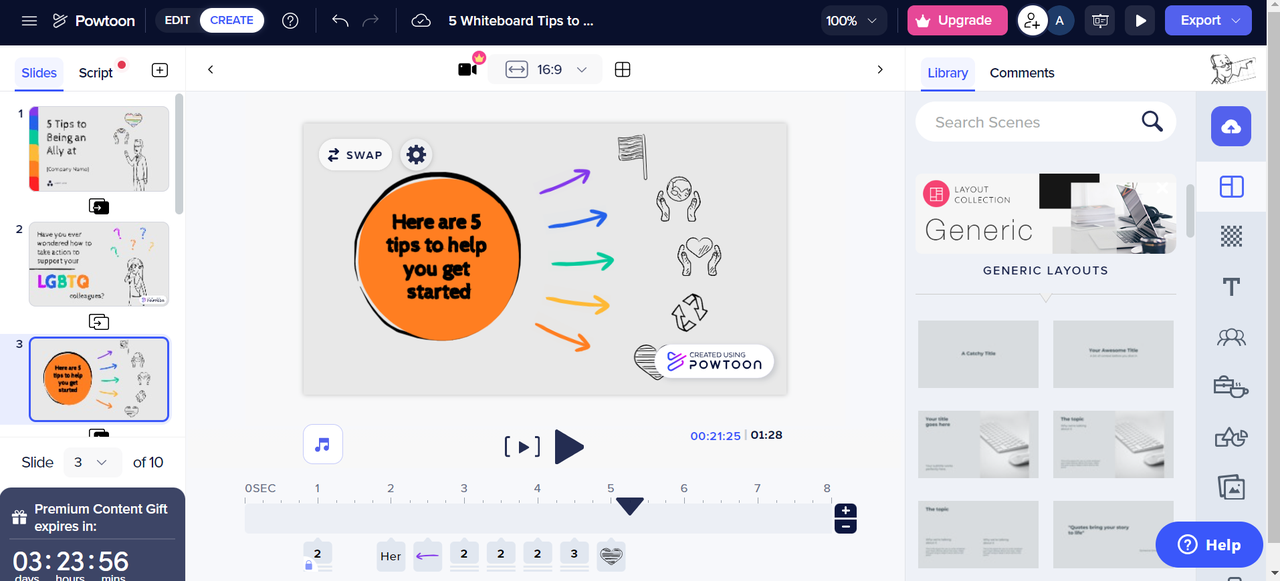Zoom in timeline with plus button
This screenshot has height=581, width=1280.
click(846, 512)
